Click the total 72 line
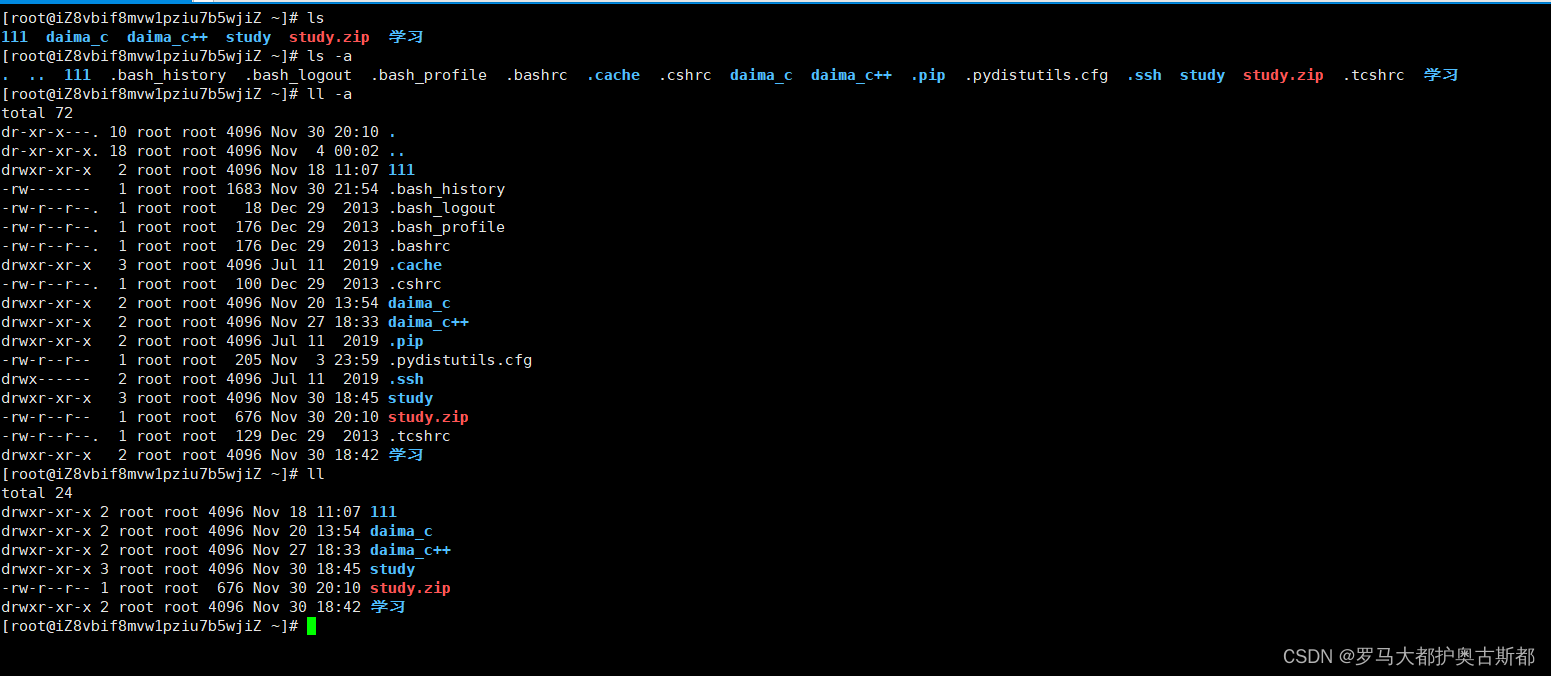1551x676 pixels. click(36, 112)
